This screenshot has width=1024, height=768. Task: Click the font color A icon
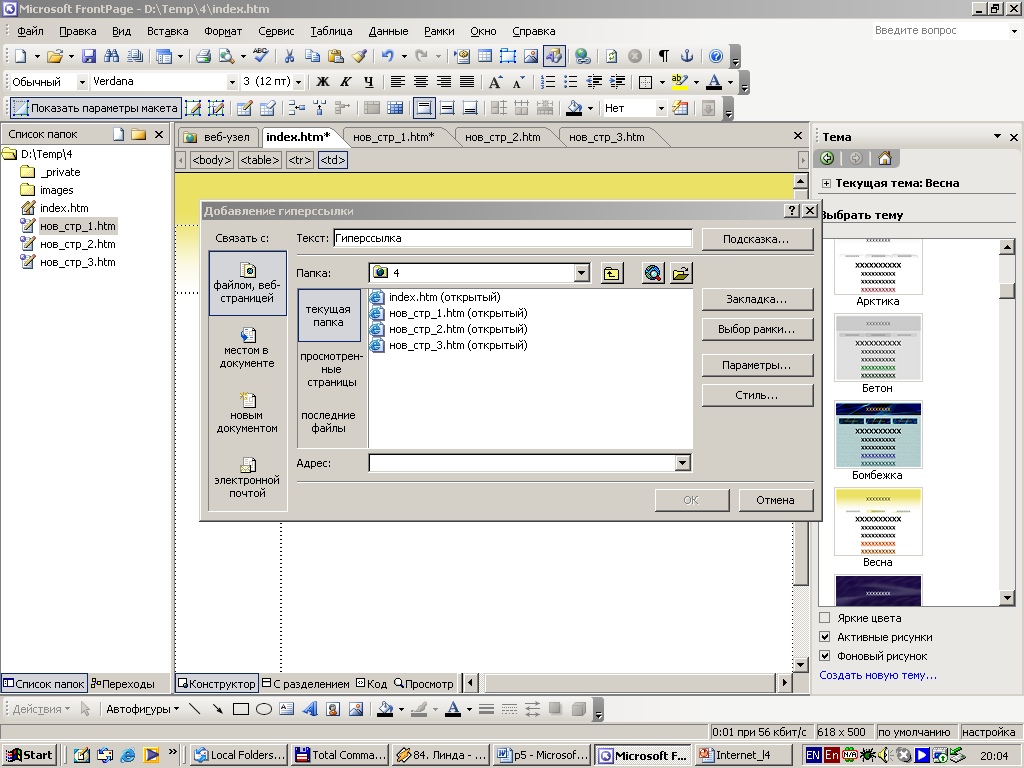click(x=714, y=82)
